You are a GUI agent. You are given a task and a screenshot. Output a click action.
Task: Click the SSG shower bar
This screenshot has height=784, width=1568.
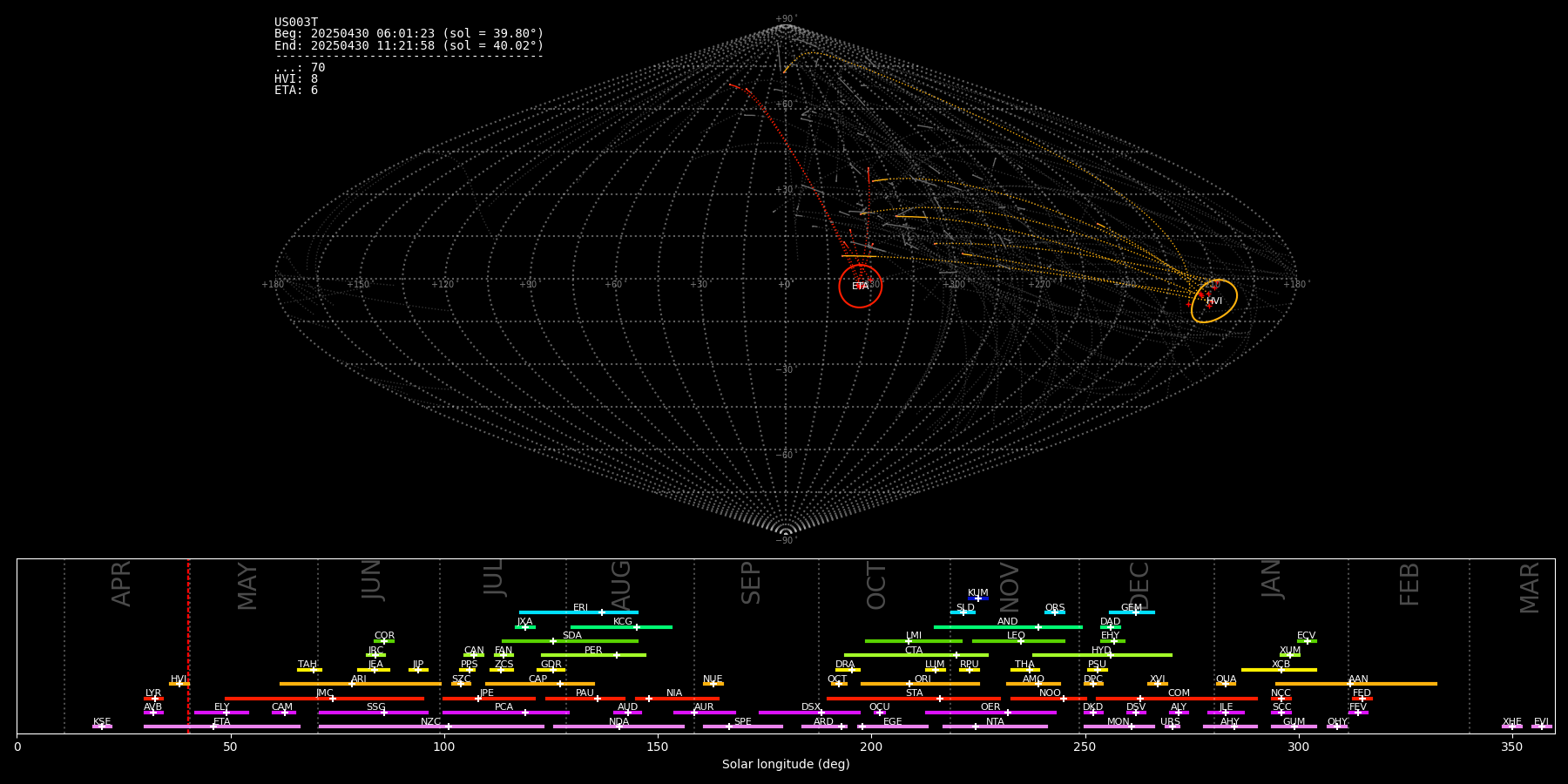pyautogui.click(x=373, y=713)
